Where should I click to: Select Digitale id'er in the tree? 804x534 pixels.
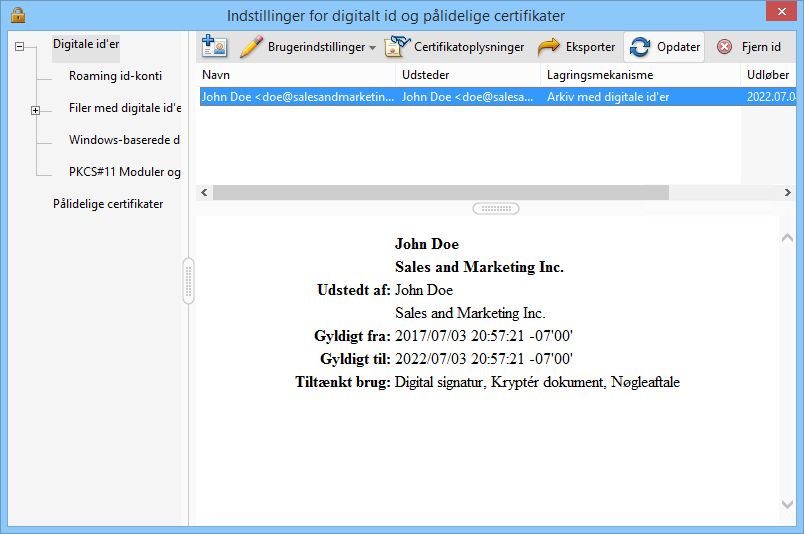click(86, 44)
